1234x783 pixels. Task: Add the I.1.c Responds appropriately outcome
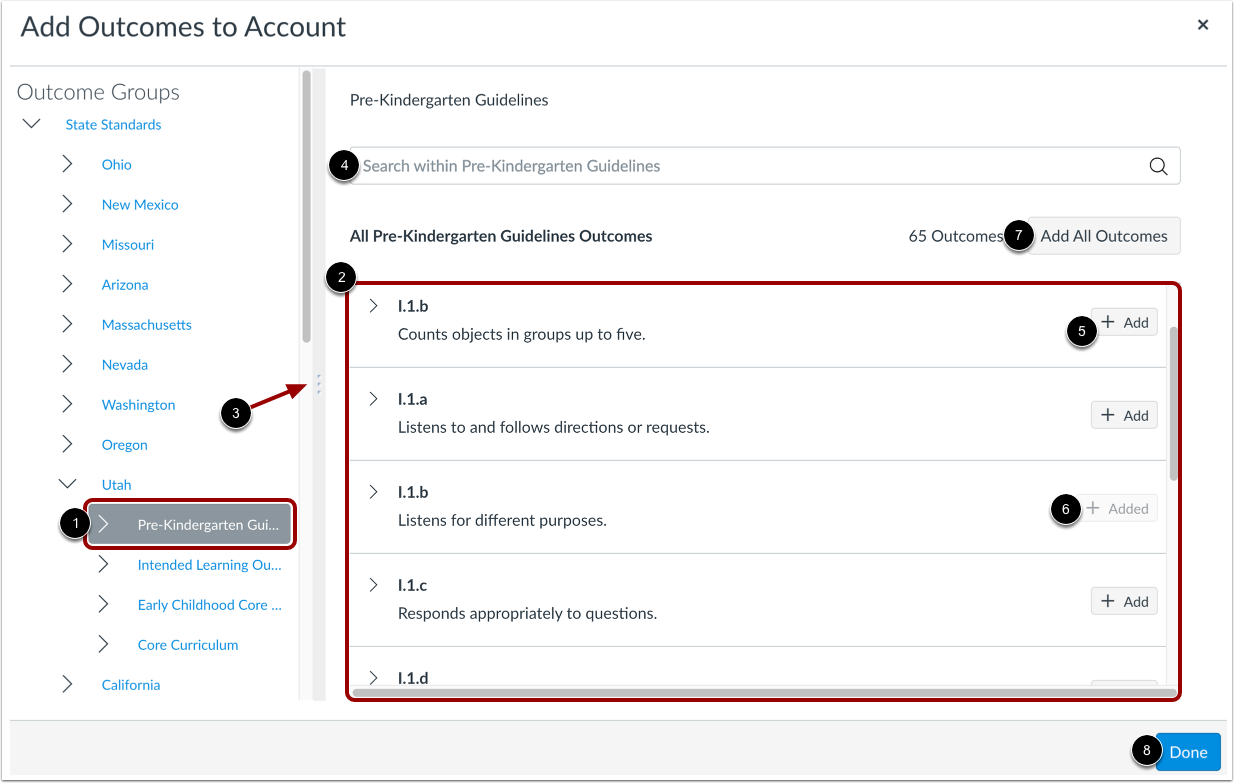point(1124,601)
